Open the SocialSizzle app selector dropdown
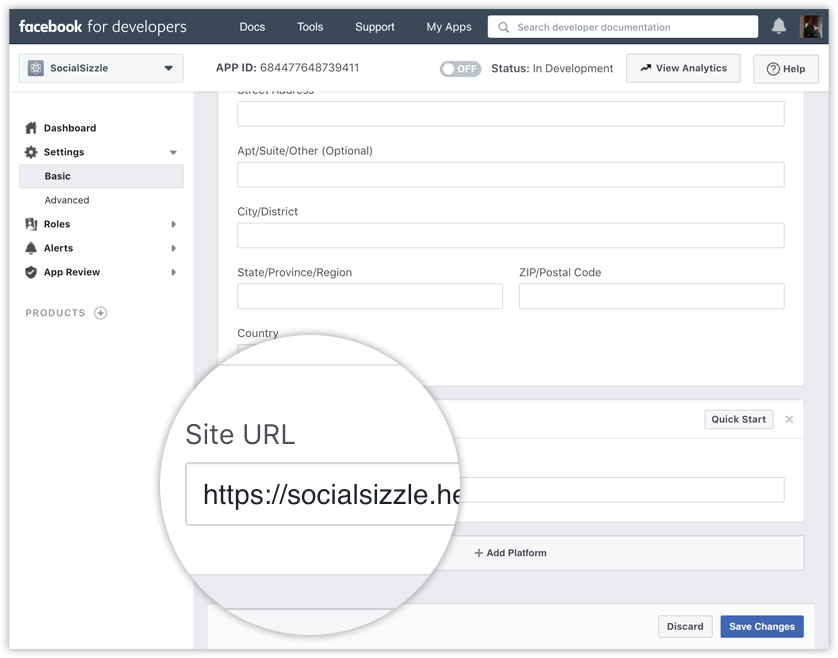Image resolution: width=838 pixels, height=658 pixels. 102,68
